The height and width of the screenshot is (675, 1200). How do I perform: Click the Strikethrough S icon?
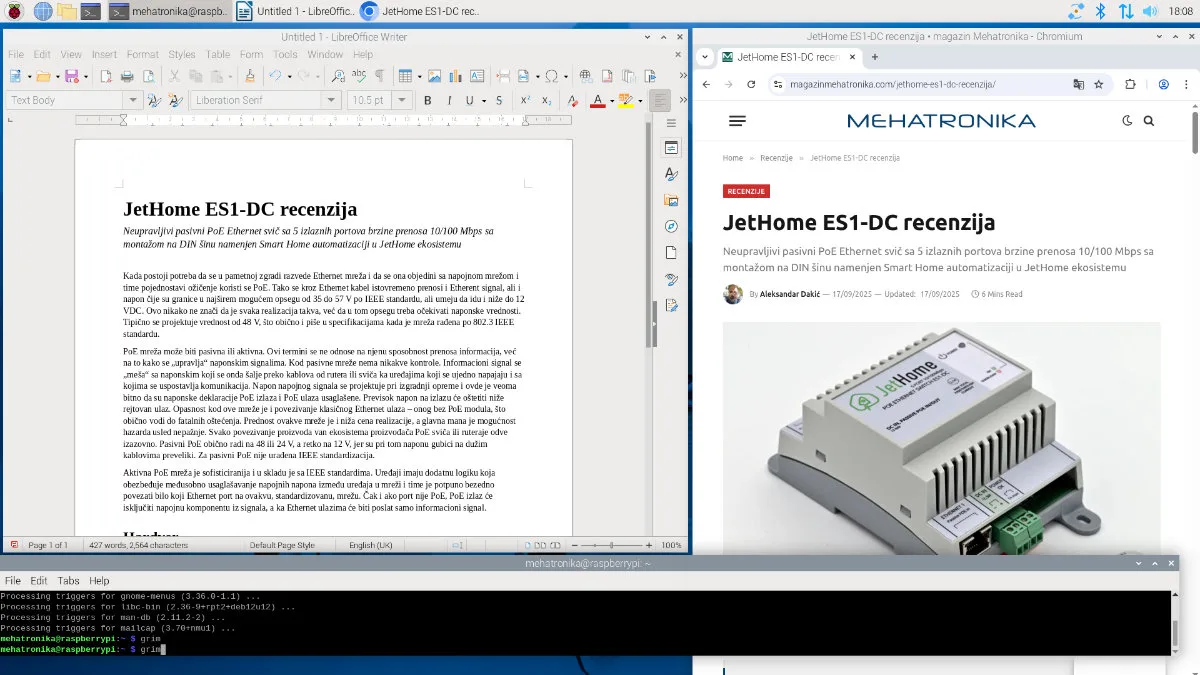499,100
